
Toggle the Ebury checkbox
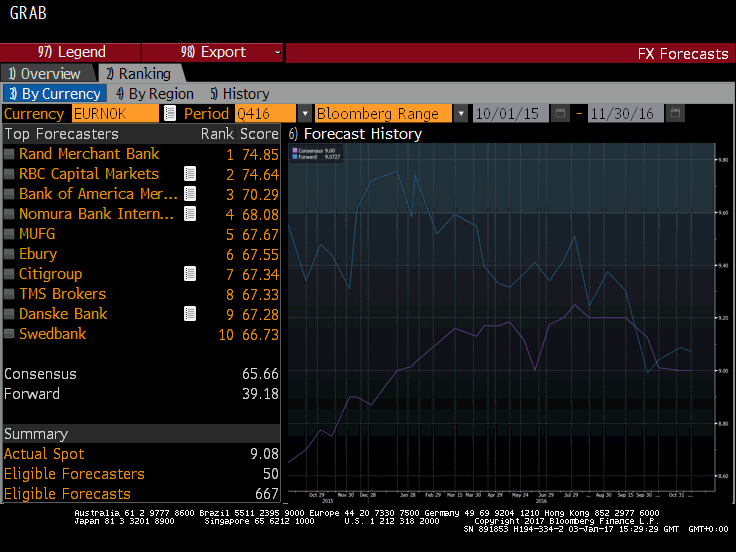(9, 254)
